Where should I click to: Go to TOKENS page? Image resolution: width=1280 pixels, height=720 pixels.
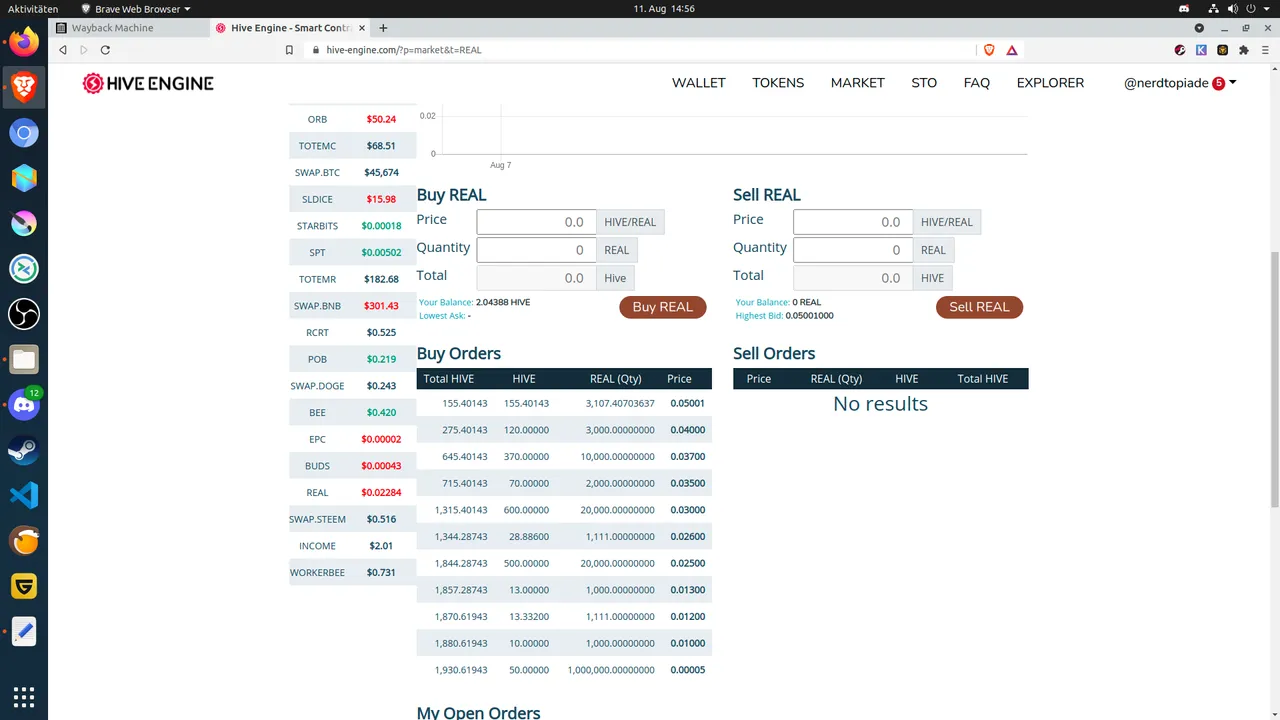778,83
